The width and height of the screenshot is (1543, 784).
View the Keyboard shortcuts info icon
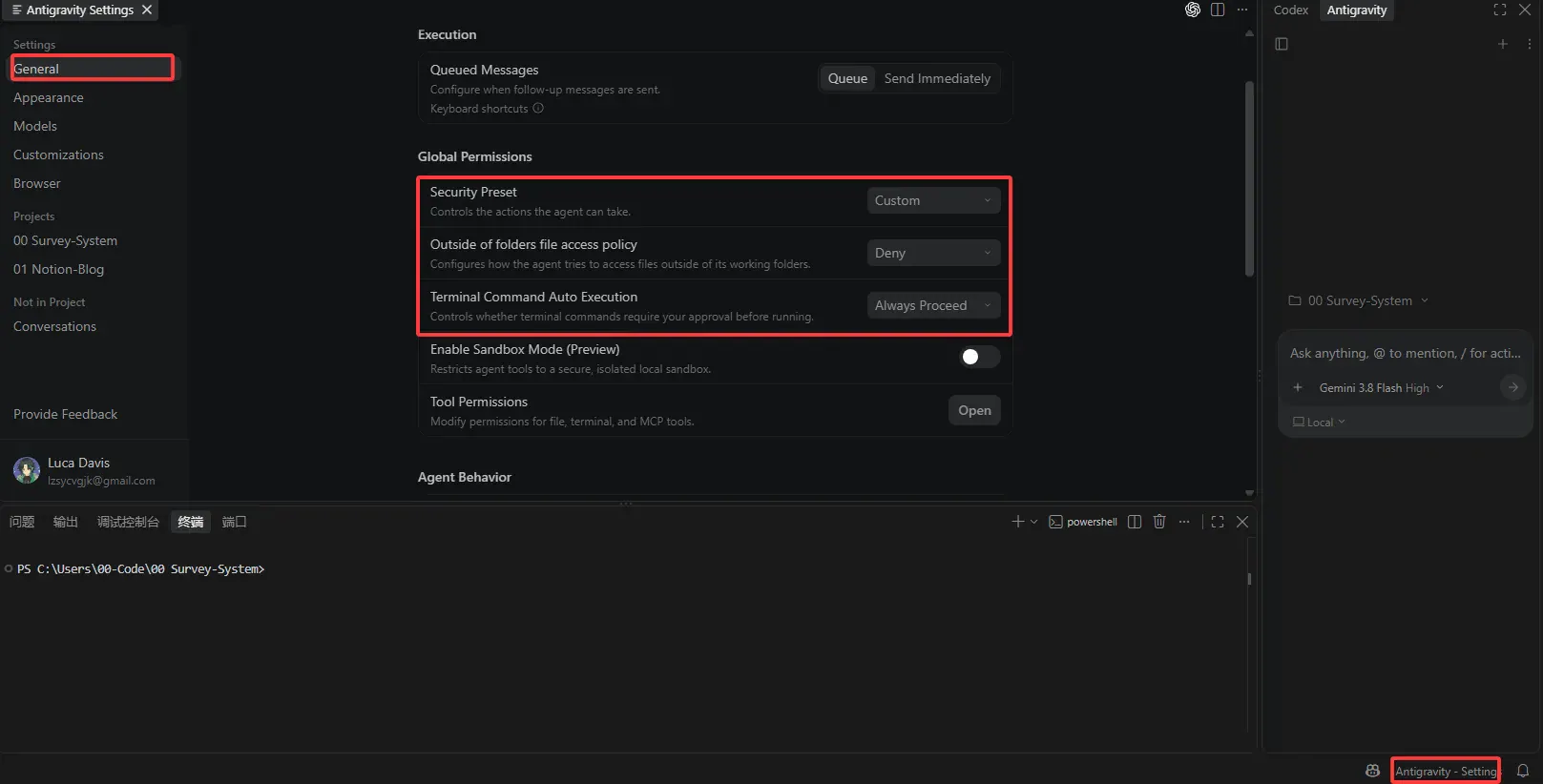pyautogui.click(x=538, y=109)
